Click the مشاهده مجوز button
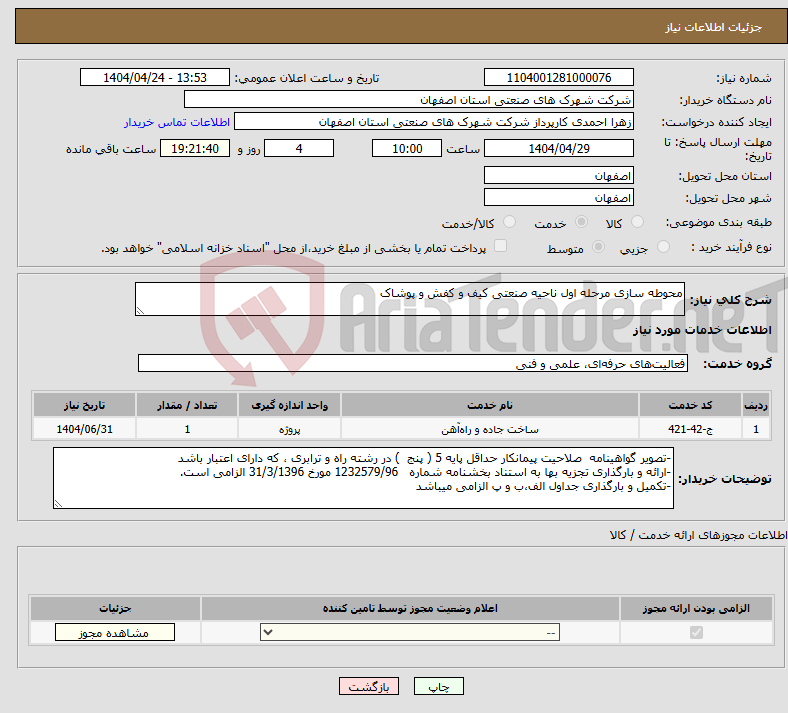Viewport: 788px width, 713px height. (115, 632)
